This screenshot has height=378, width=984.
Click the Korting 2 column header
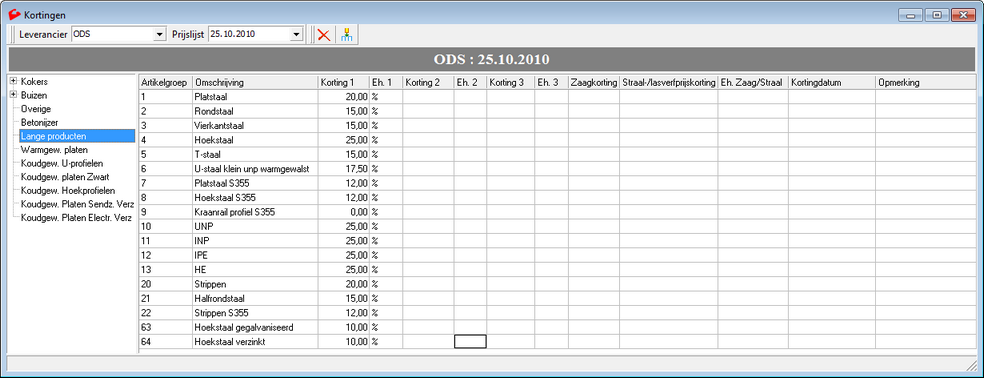(x=428, y=83)
